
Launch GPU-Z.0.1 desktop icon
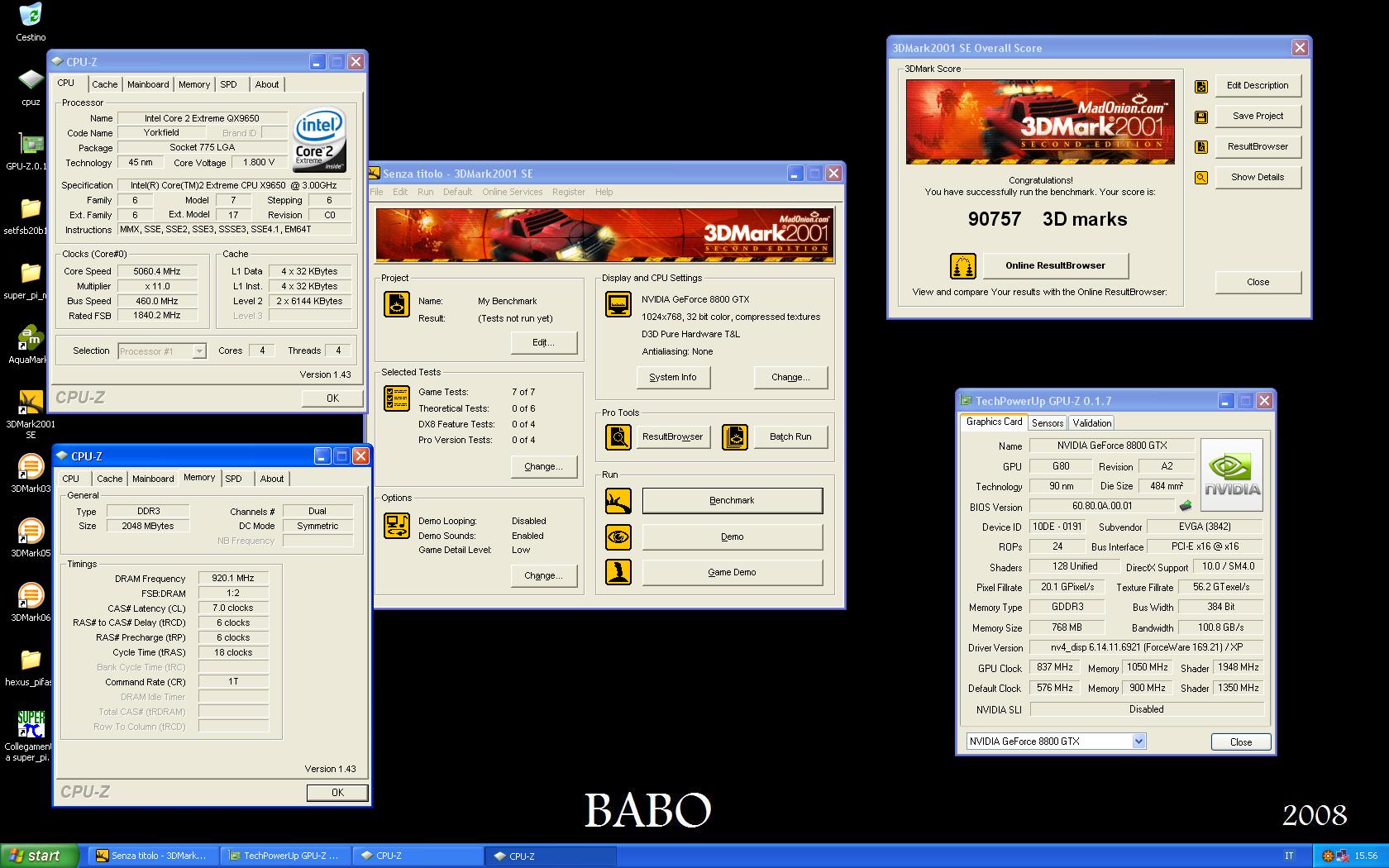[31, 144]
